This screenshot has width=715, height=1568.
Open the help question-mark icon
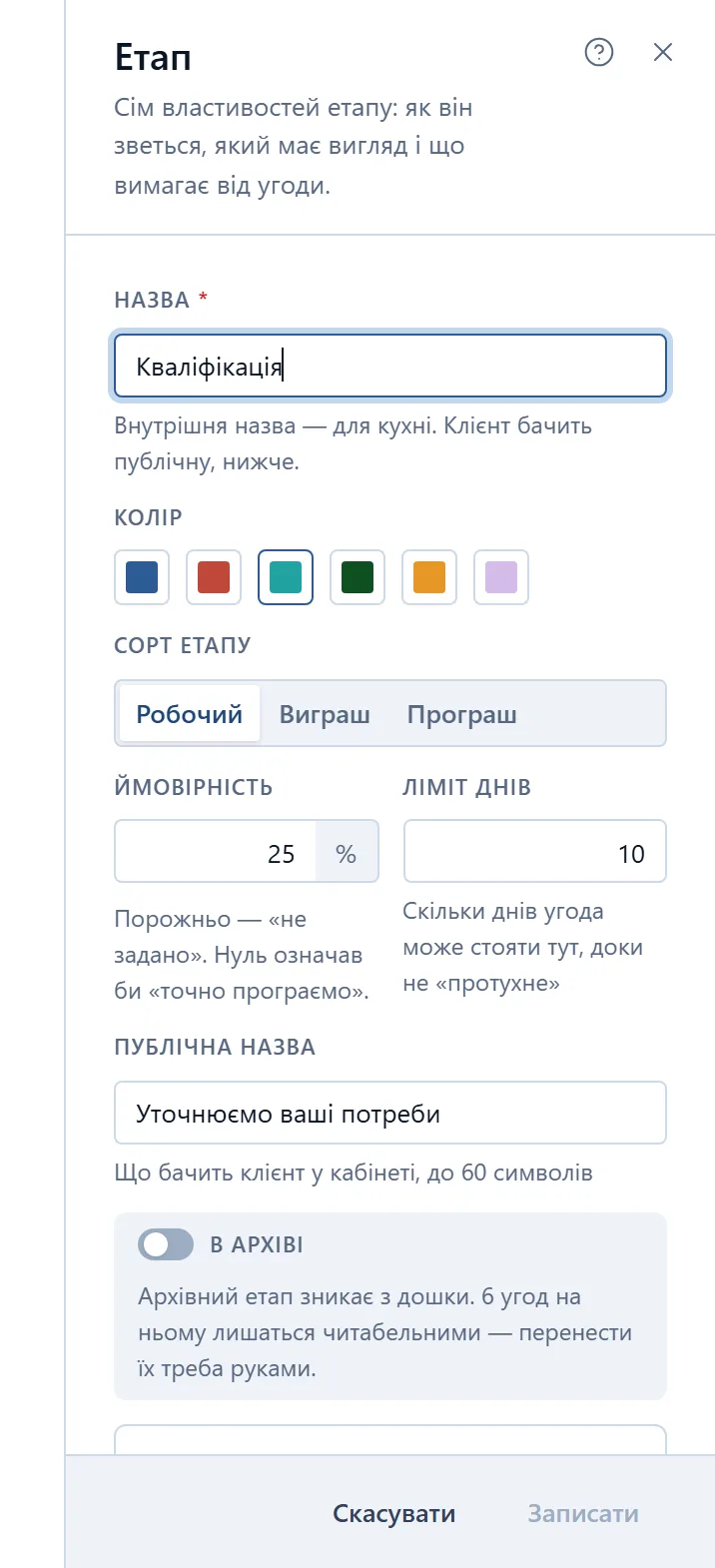click(598, 52)
